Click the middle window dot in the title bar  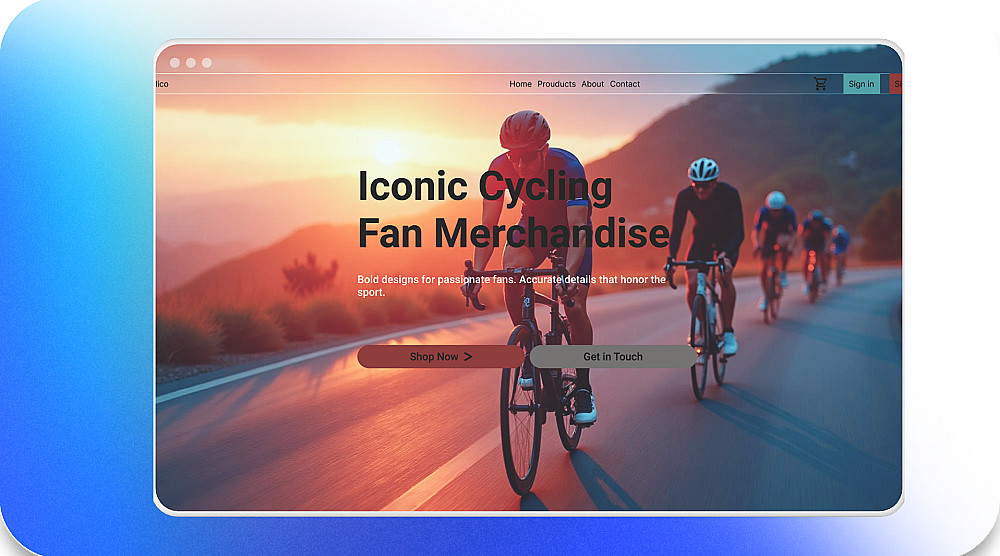(x=191, y=62)
